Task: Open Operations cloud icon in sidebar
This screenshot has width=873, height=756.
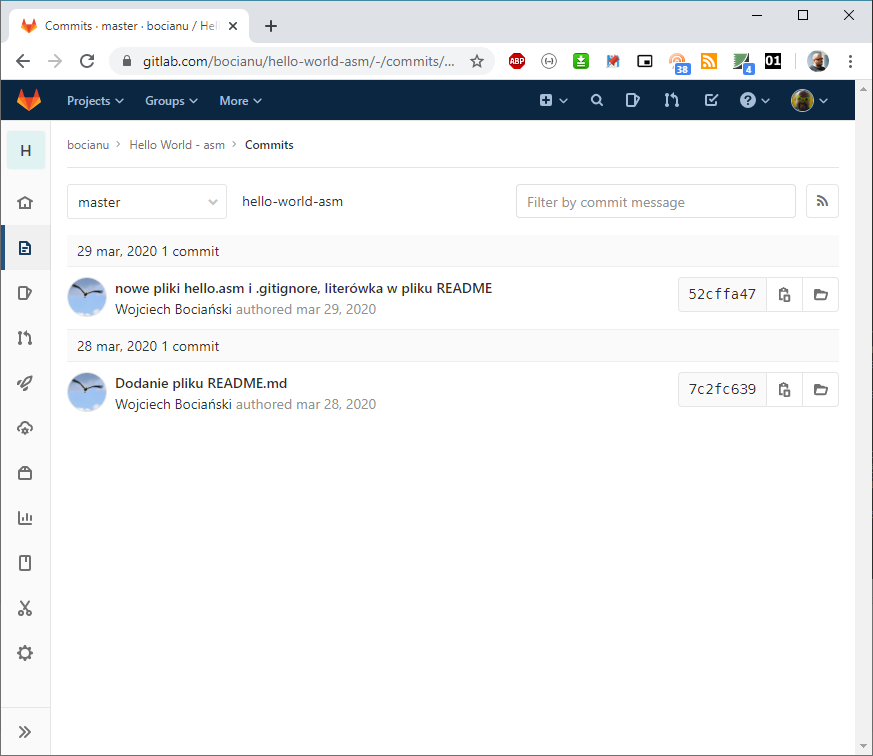Action: 25,427
